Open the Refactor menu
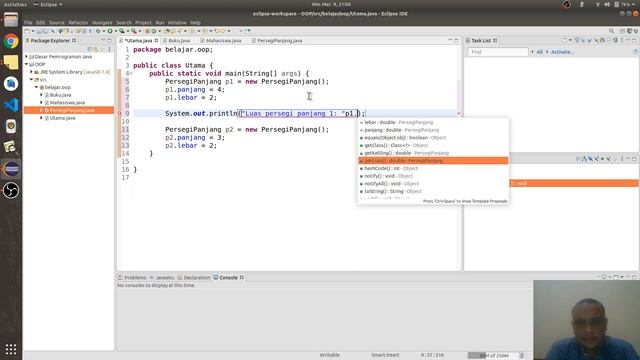The width and height of the screenshot is (640, 360). coord(78,22)
